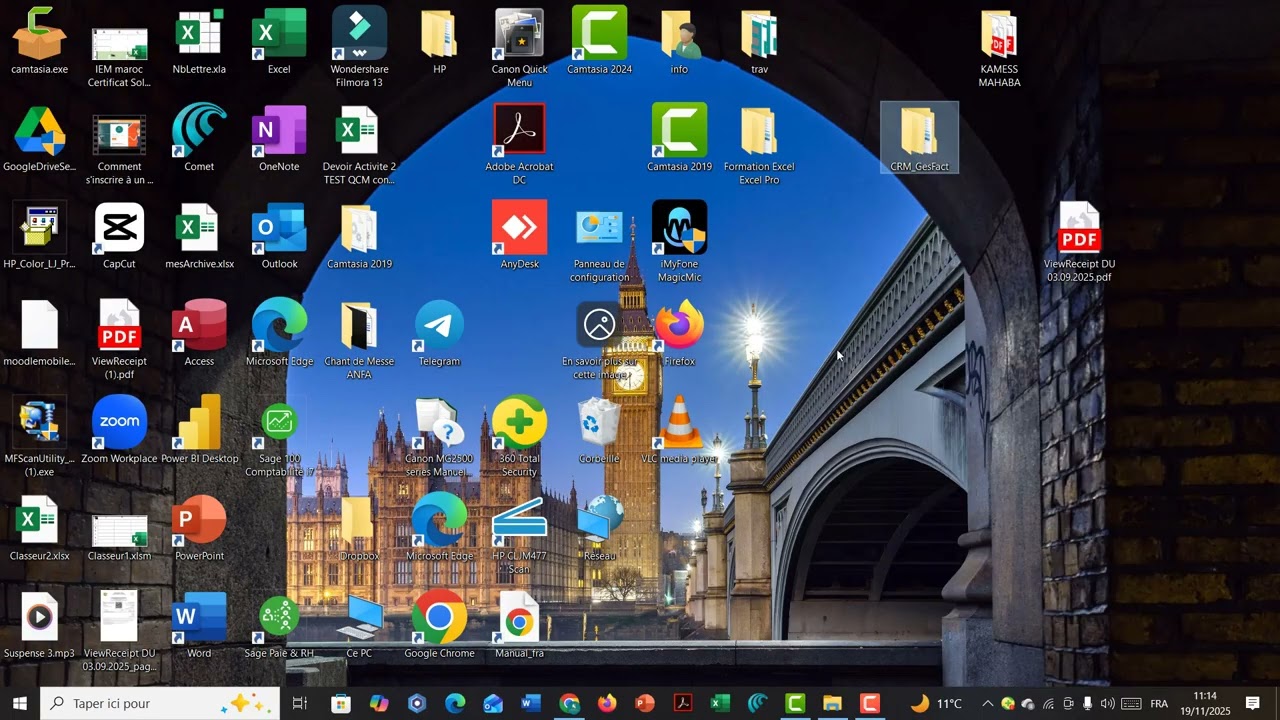Screen dimensions: 1280x720
Task: Open the NbLettre.xla desktop file
Action: click(199, 42)
